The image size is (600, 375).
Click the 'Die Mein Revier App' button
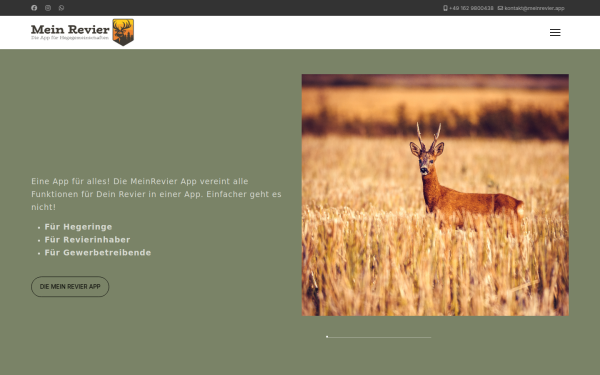[x=70, y=287]
